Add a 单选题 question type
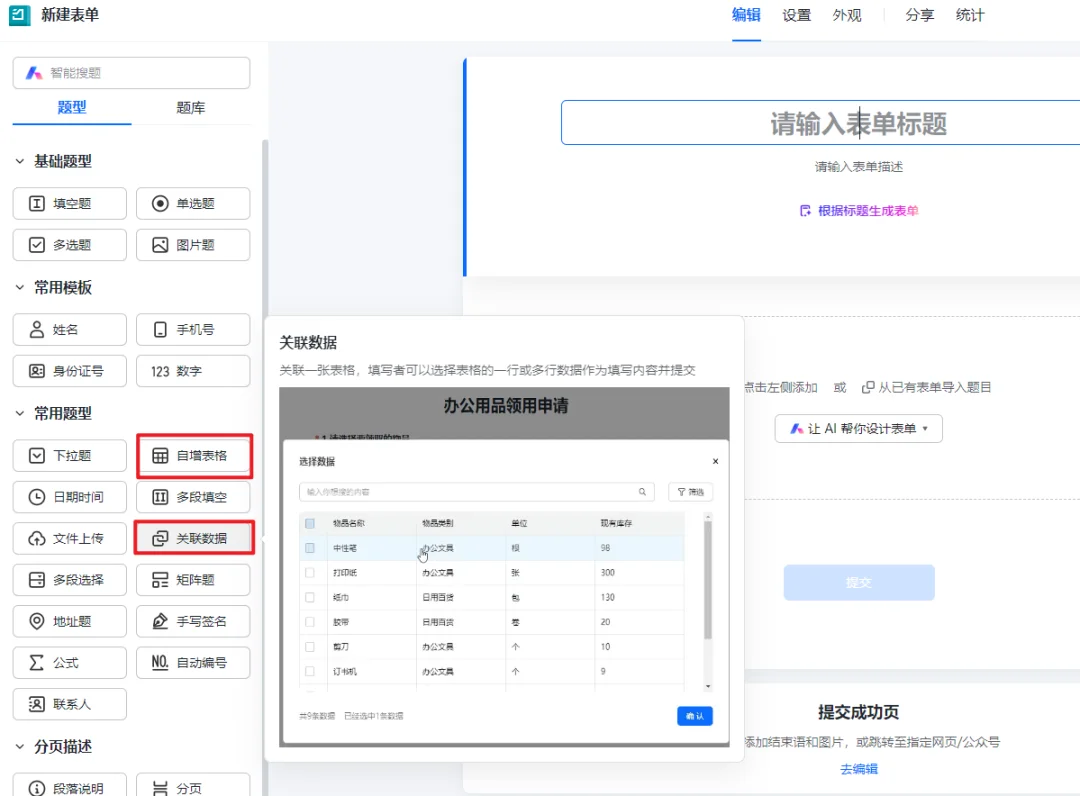The width and height of the screenshot is (1080, 796). pyautogui.click(x=193, y=203)
